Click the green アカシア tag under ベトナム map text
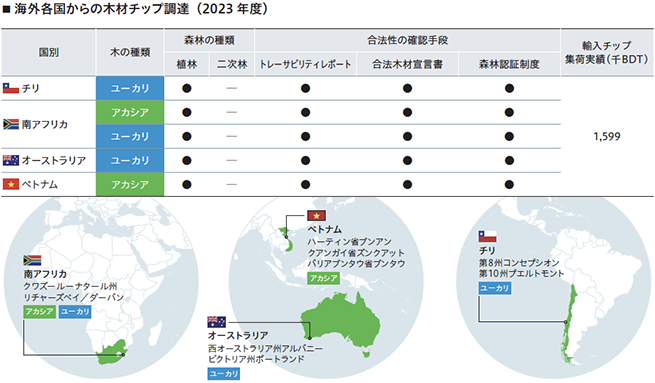This screenshot has width=655, height=383. tap(323, 278)
